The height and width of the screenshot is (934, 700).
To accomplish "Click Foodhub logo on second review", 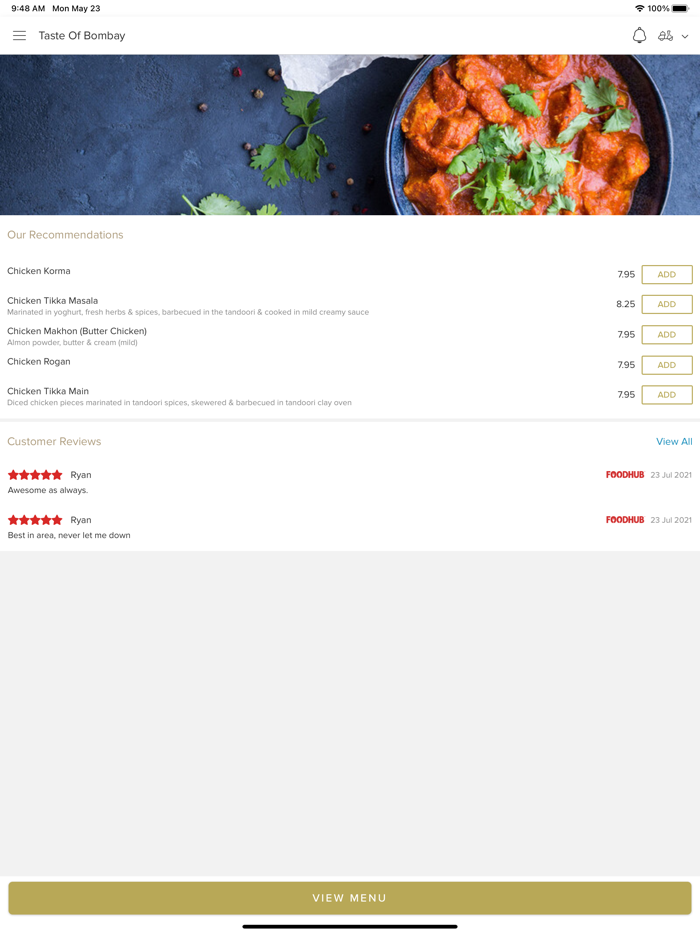I will pos(625,520).
